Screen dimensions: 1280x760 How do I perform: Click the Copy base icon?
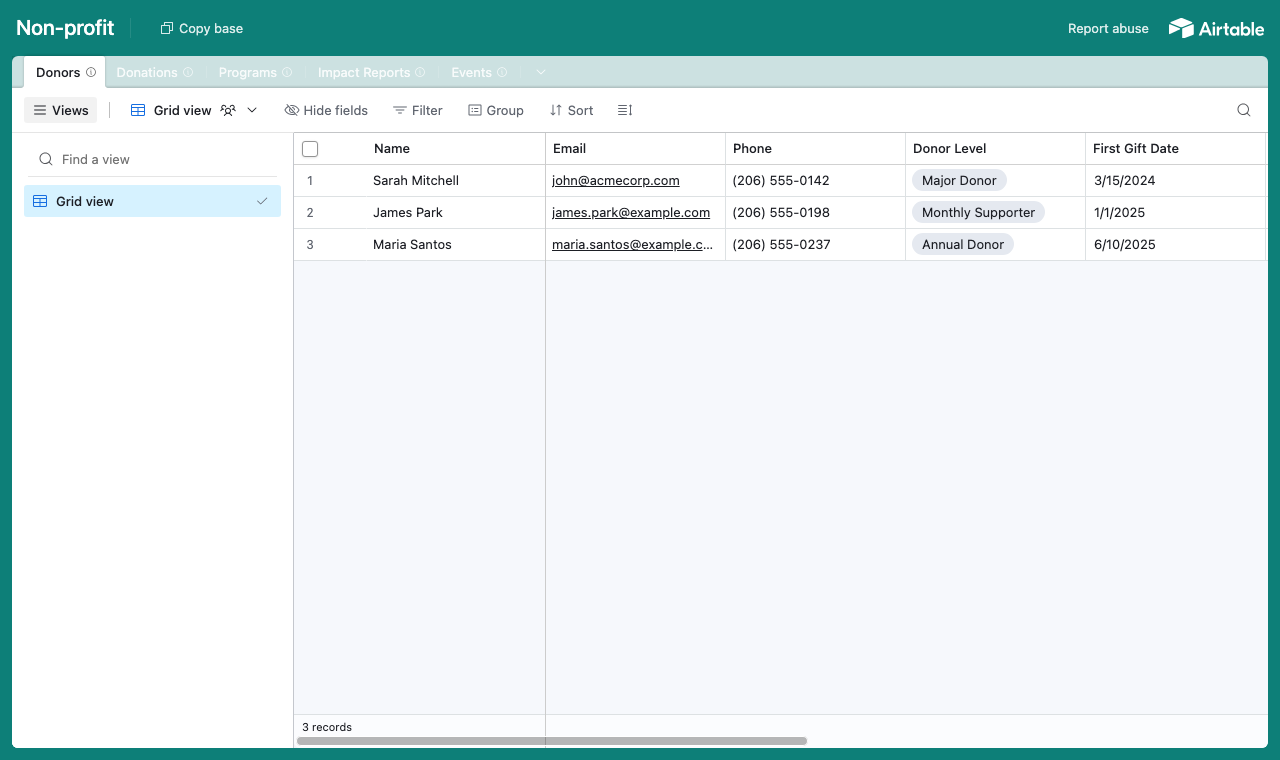click(167, 28)
